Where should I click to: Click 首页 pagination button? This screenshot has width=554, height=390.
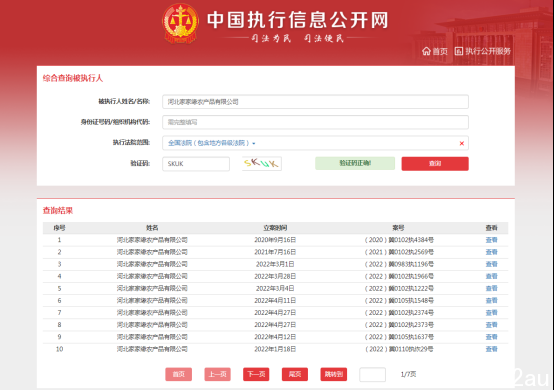click(178, 374)
